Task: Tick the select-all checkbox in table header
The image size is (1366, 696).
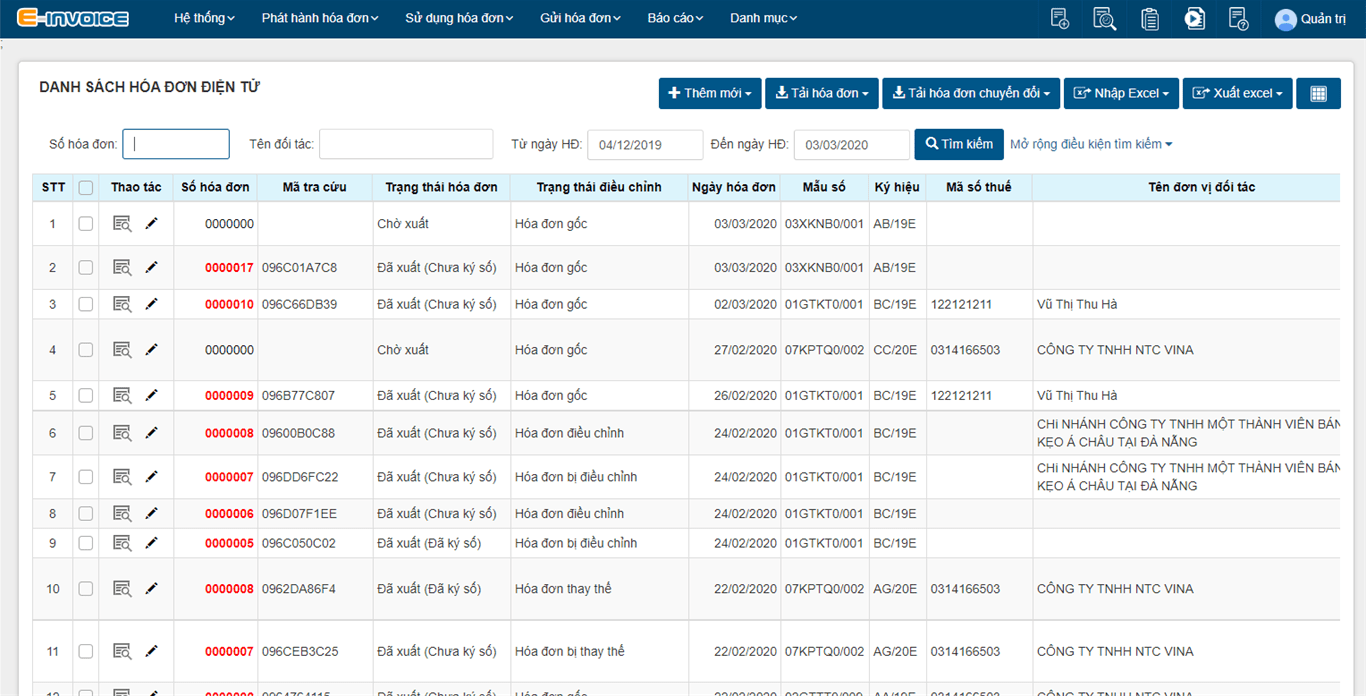Action: (86, 187)
